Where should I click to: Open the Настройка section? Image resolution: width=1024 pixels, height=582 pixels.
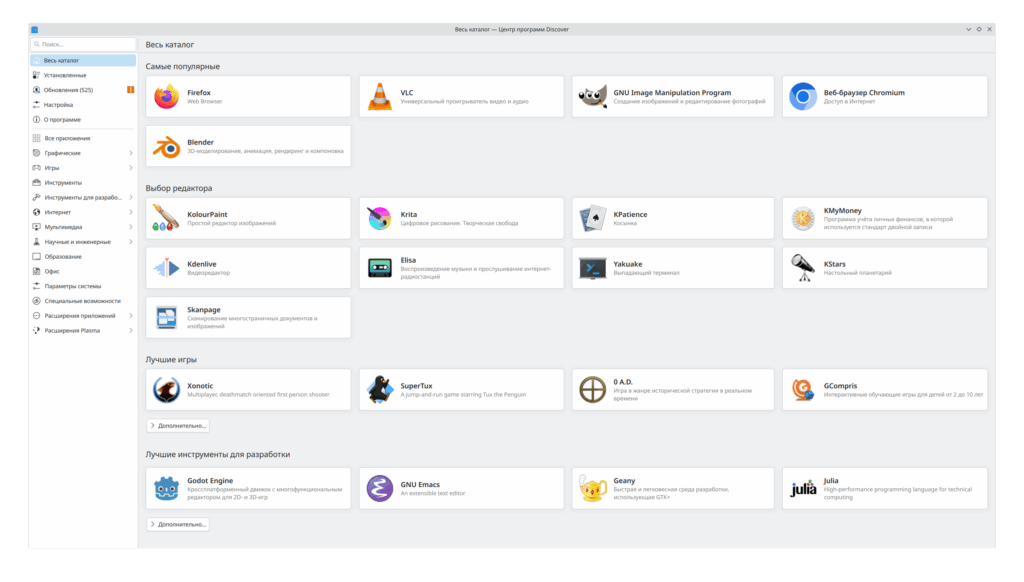[x=83, y=105]
